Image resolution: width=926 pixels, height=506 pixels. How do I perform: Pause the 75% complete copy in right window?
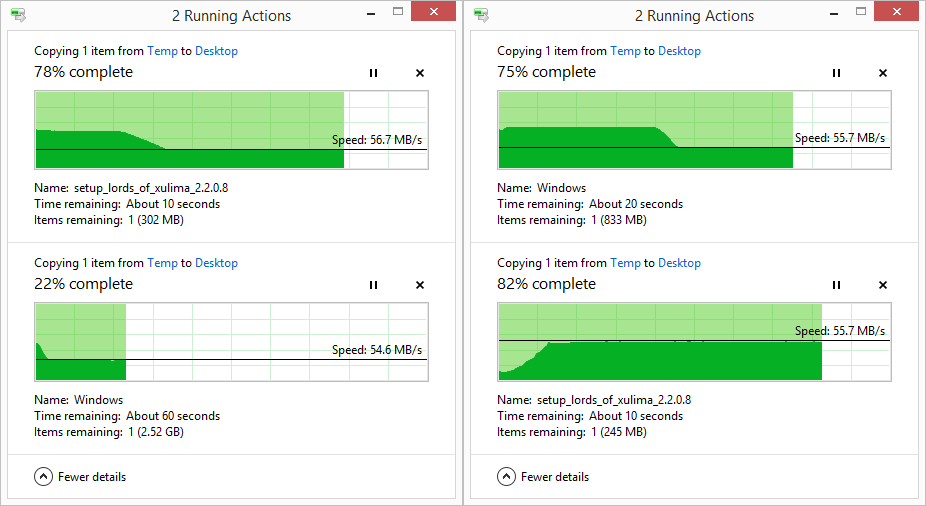[x=836, y=73]
